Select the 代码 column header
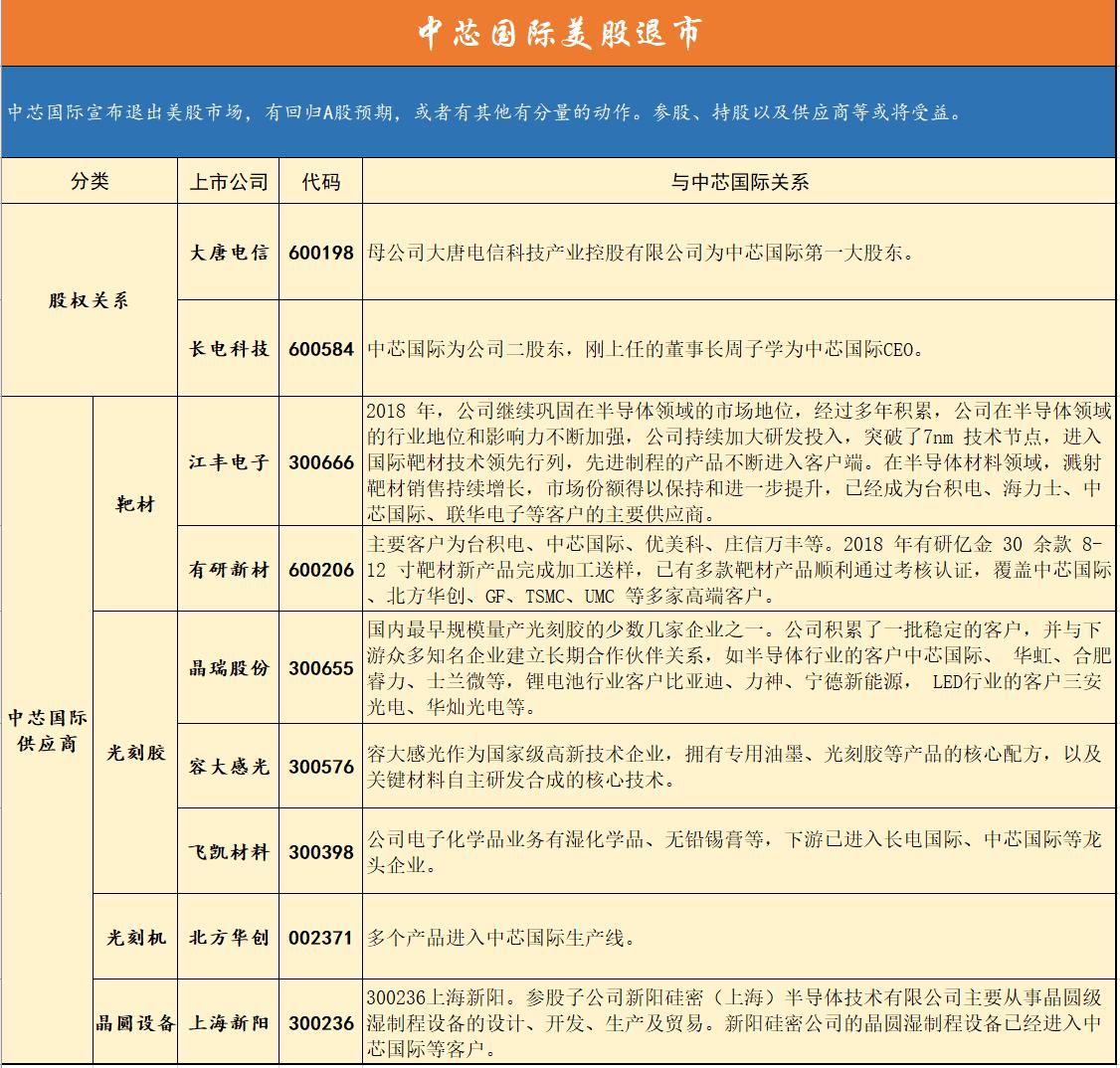 [x=320, y=181]
